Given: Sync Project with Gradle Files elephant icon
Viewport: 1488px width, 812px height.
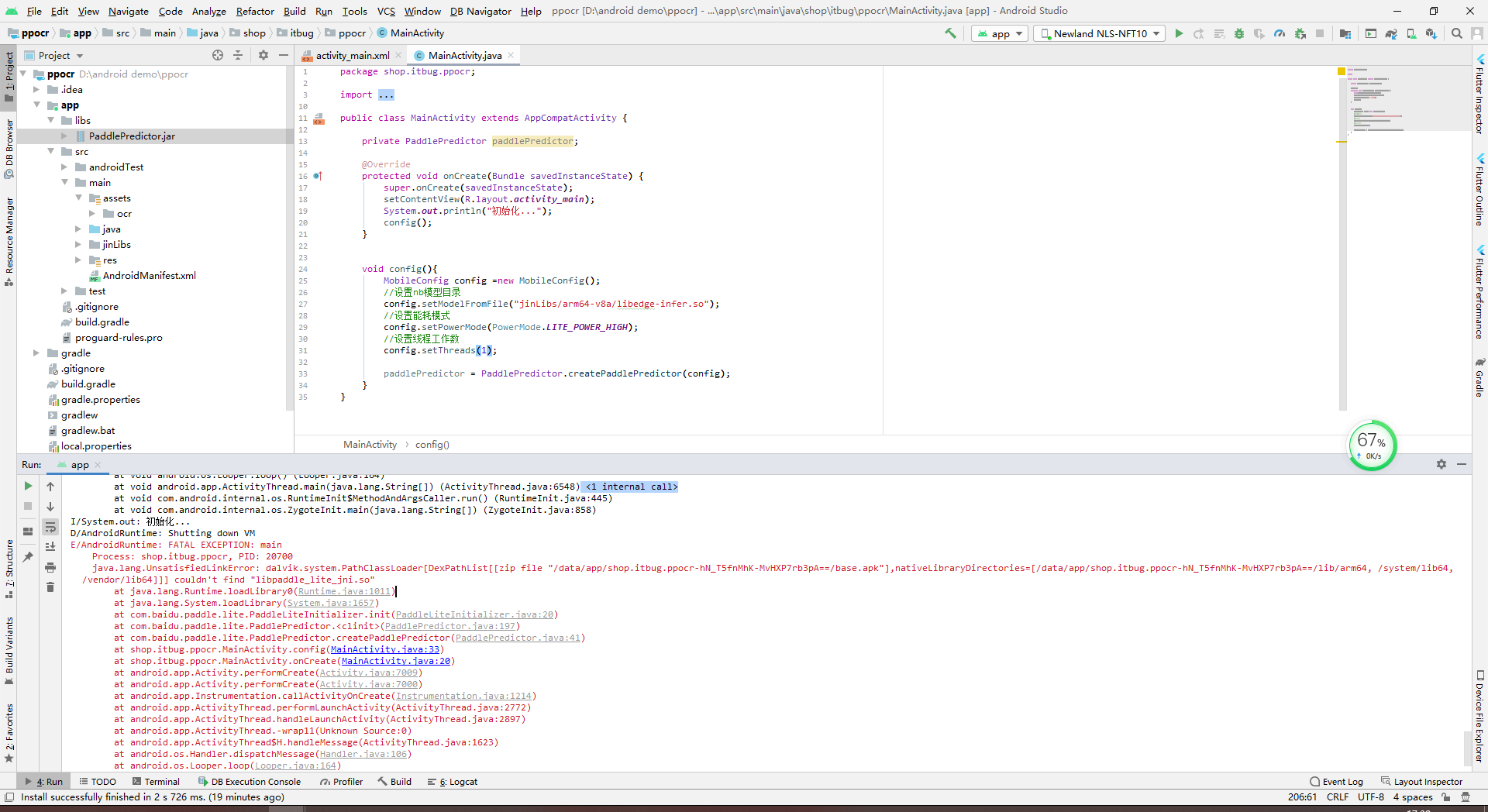Looking at the screenshot, I should click(1391, 33).
